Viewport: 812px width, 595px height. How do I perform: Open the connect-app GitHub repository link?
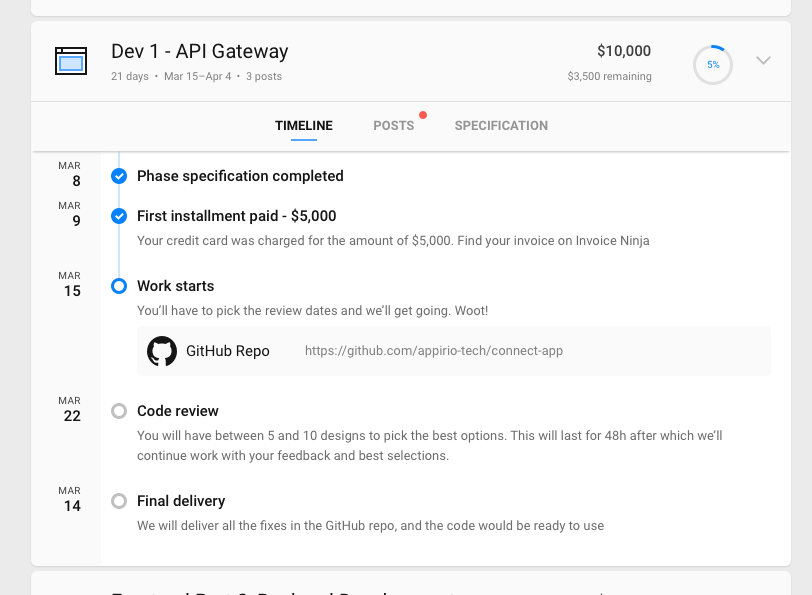point(434,351)
